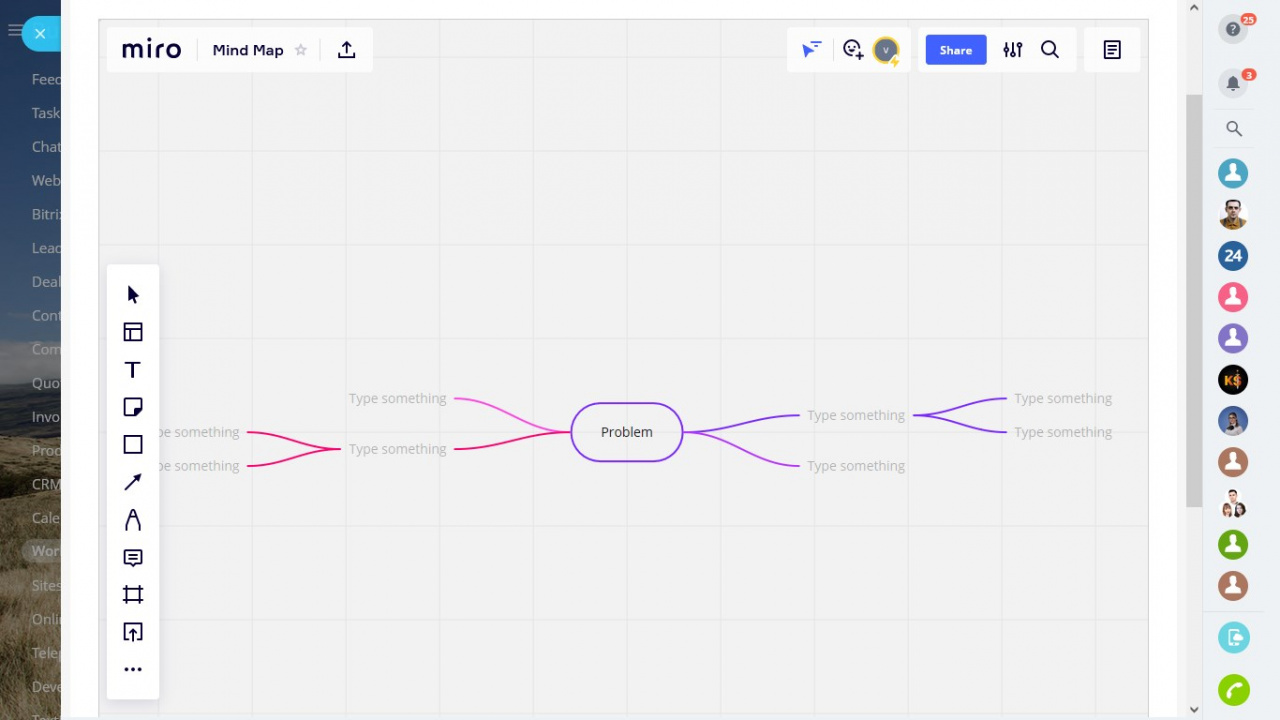The width and height of the screenshot is (1280, 720).
Task: Open the templates tool in toolbar
Action: 133,332
